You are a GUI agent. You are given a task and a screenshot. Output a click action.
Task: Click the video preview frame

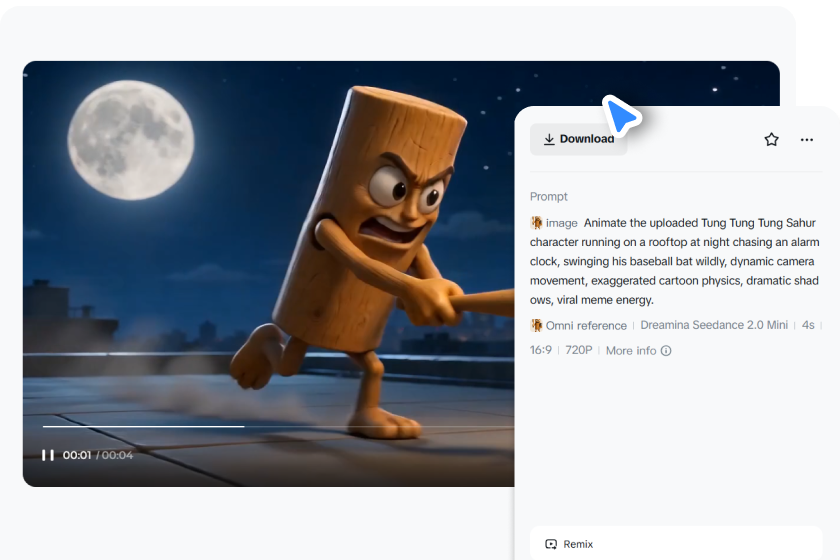[268, 273]
